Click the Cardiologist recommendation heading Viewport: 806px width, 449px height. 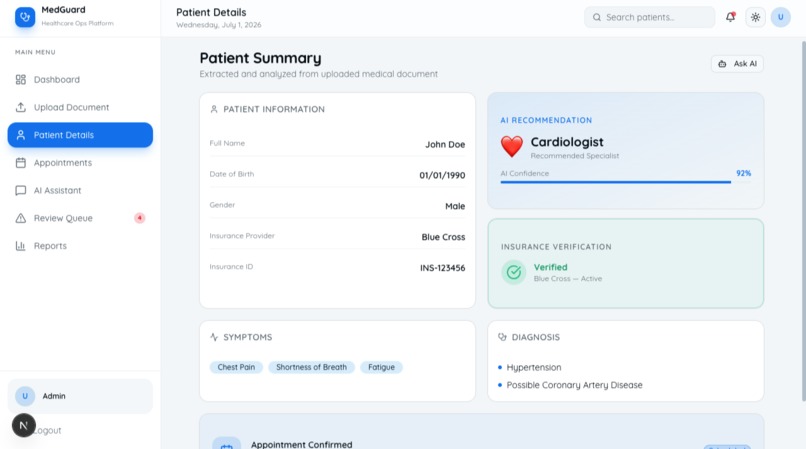coord(567,142)
